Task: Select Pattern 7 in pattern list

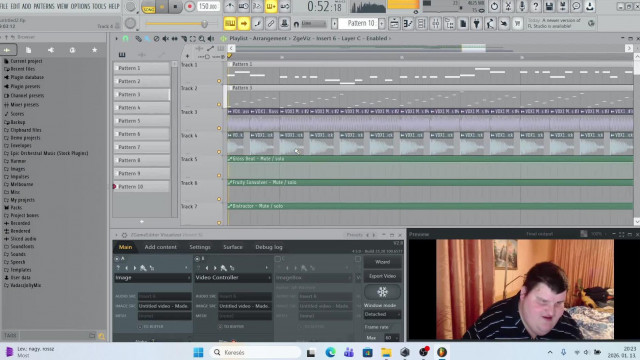Action: pyautogui.click(x=141, y=147)
